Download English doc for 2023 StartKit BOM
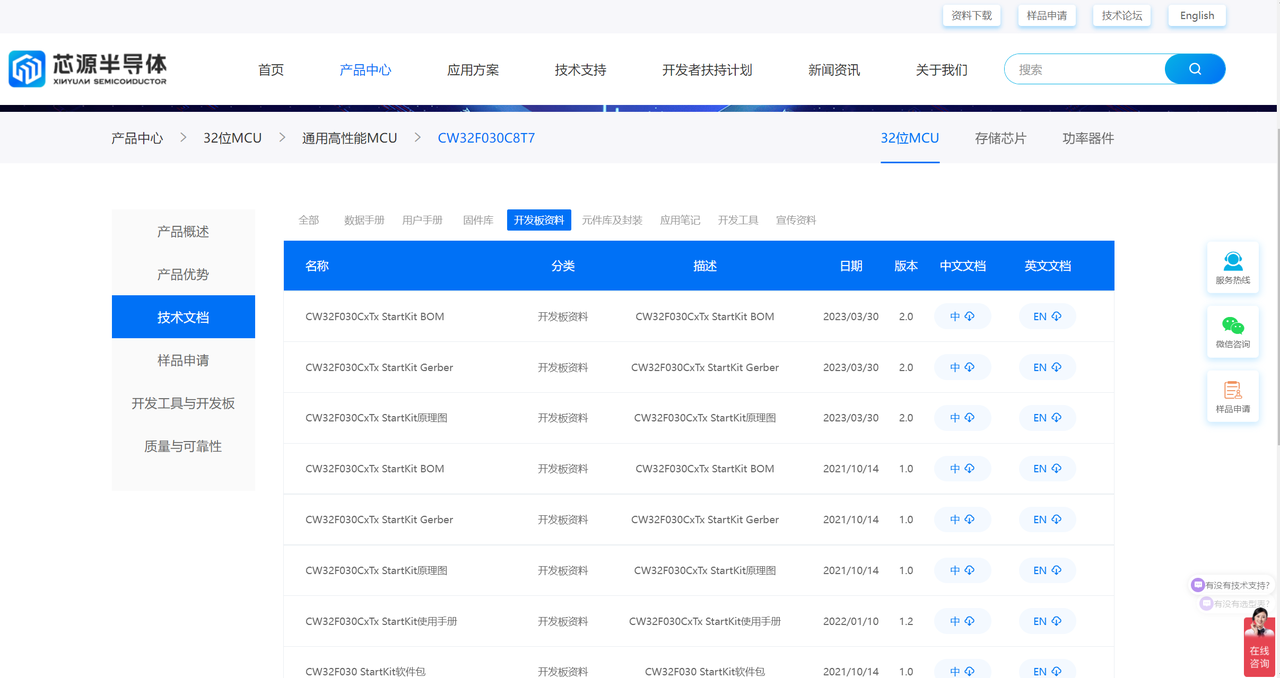 coord(1047,316)
